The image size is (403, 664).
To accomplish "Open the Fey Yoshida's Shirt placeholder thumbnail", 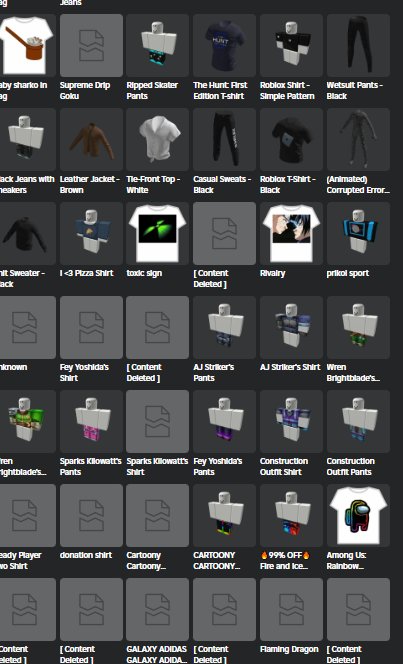I will coord(91,327).
